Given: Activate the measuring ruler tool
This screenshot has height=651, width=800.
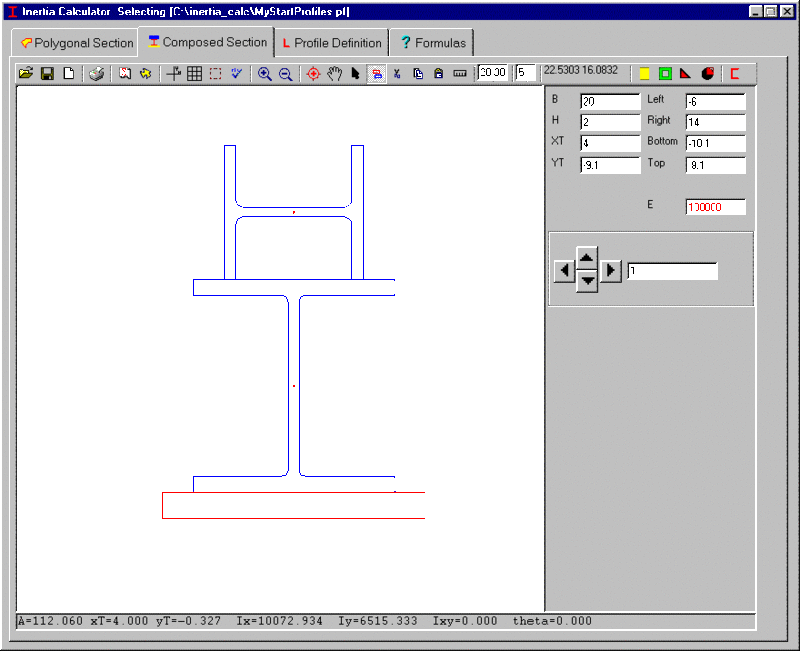Looking at the screenshot, I should [x=458, y=72].
